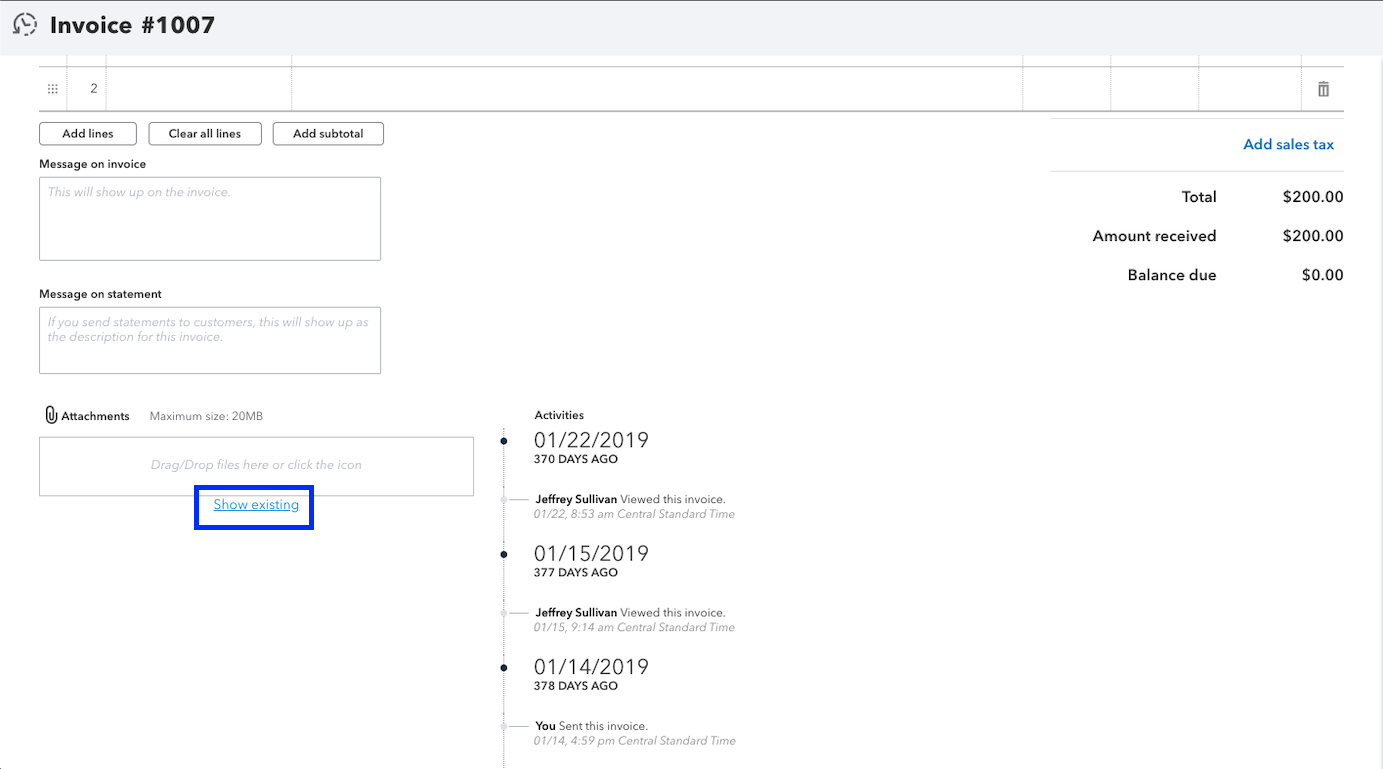The height and width of the screenshot is (769, 1383).
Task: Click the 01/15/2019 activity date
Action: (591, 553)
